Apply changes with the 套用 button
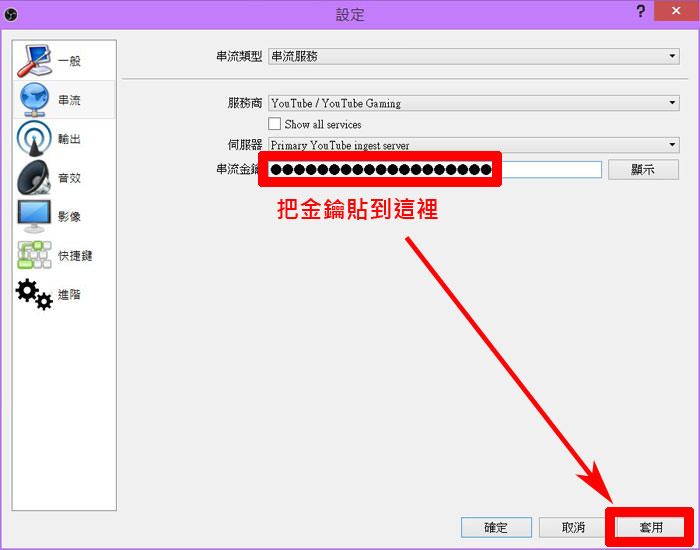This screenshot has height=550, width=700. click(x=650, y=528)
